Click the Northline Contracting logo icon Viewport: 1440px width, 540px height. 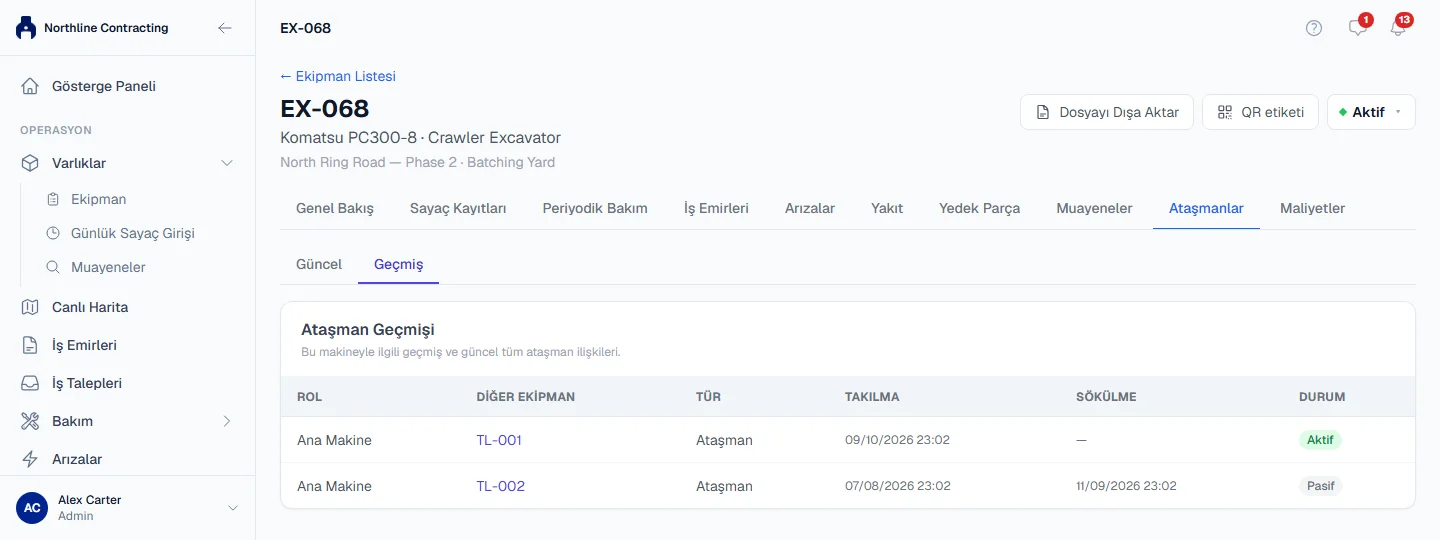click(x=26, y=28)
